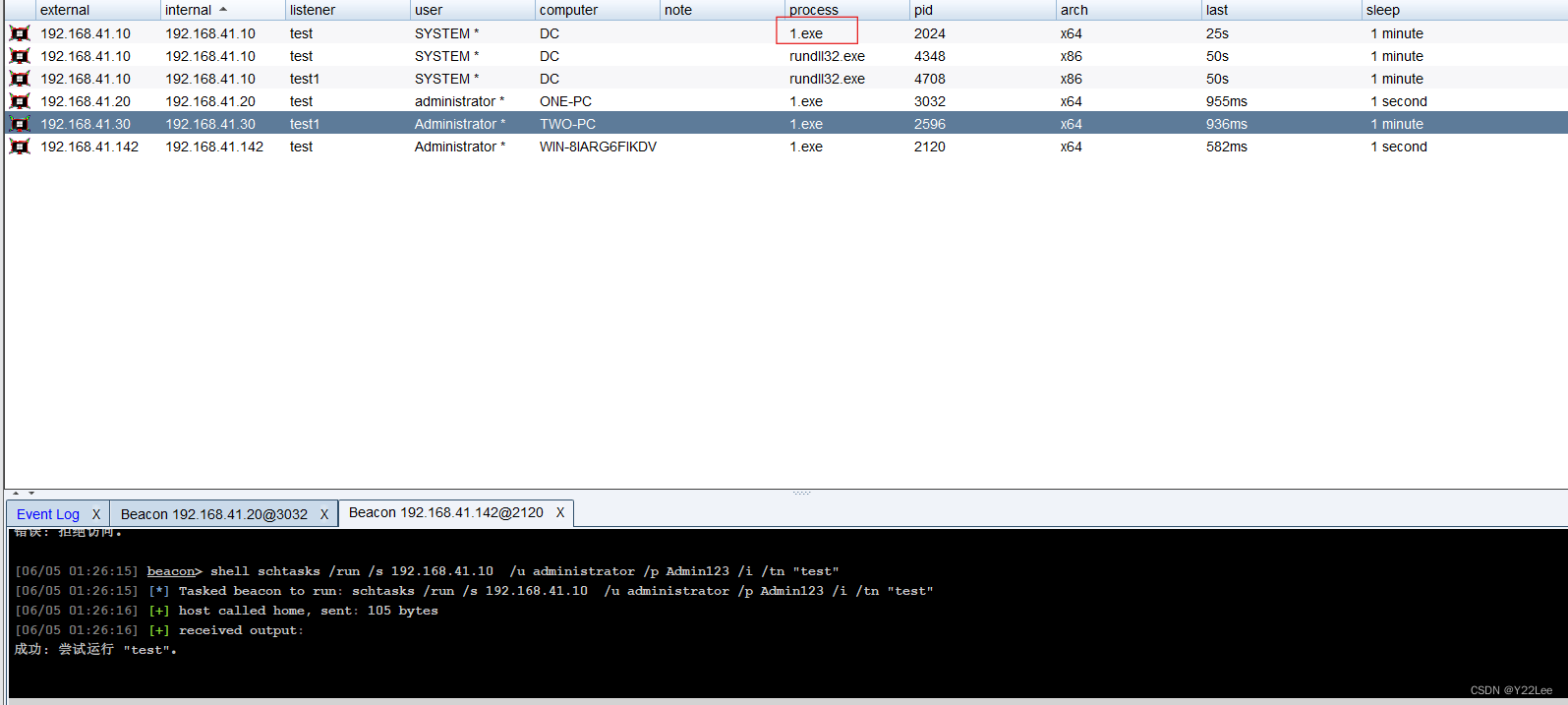Image resolution: width=1568 pixels, height=705 pixels.
Task: Click external IP 192.168.41.142 cell
Action: pos(89,147)
